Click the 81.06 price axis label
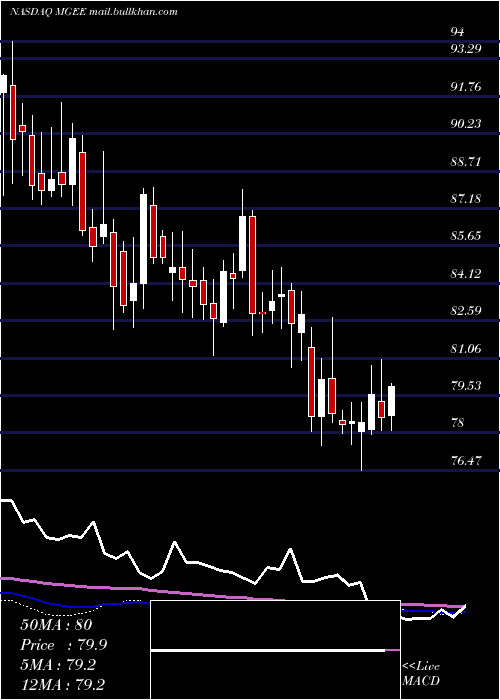This screenshot has width=500, height=700. pyautogui.click(x=466, y=348)
